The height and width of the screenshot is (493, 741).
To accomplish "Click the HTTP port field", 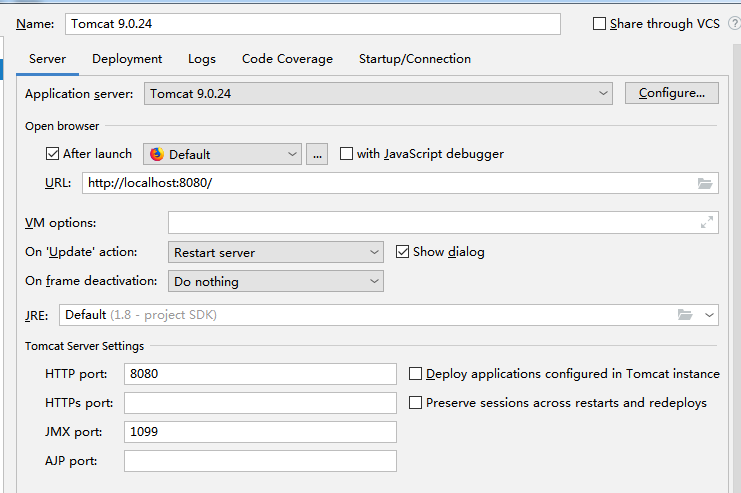I will (260, 374).
